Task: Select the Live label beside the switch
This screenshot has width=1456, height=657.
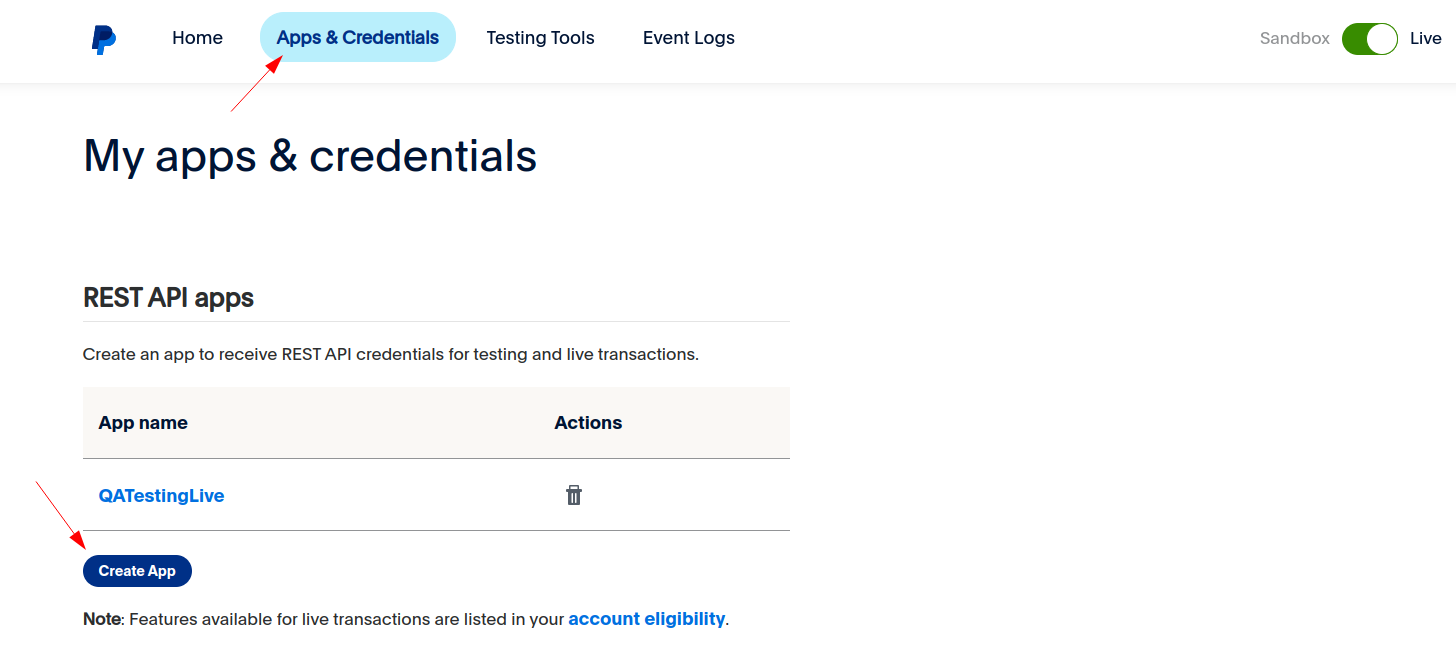Action: tap(1426, 39)
